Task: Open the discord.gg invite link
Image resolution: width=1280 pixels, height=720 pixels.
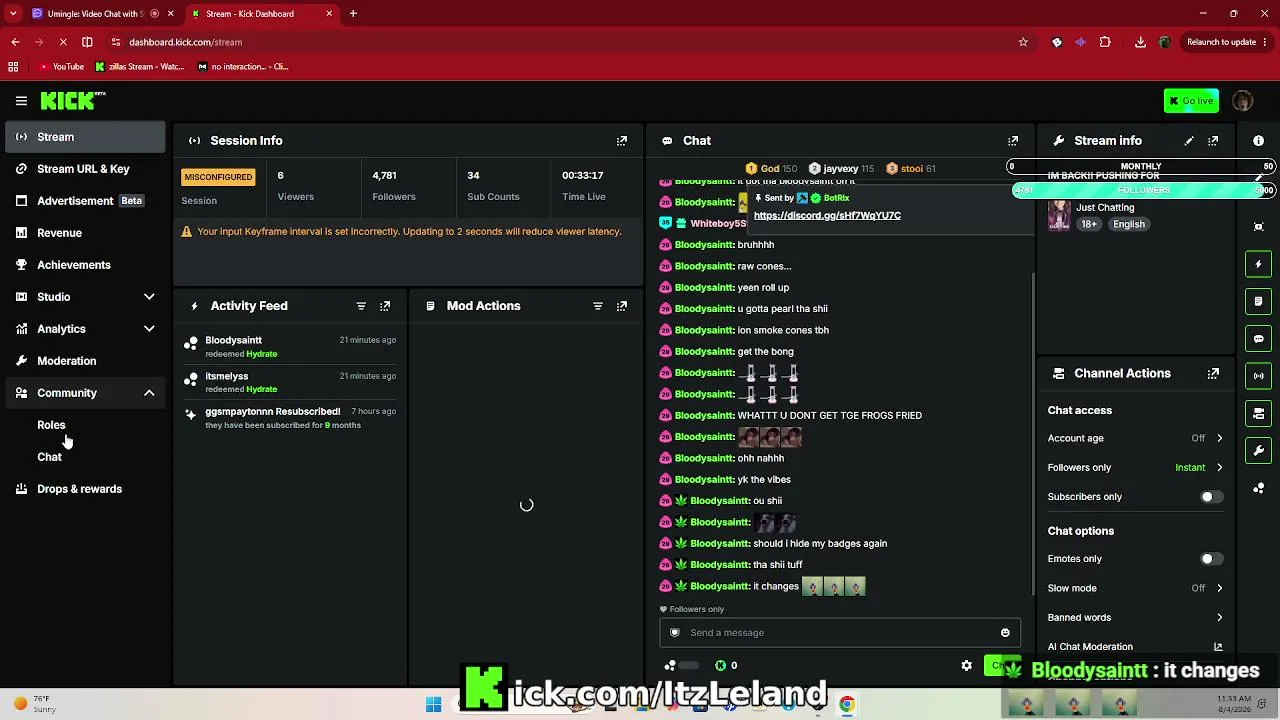Action: 827,216
